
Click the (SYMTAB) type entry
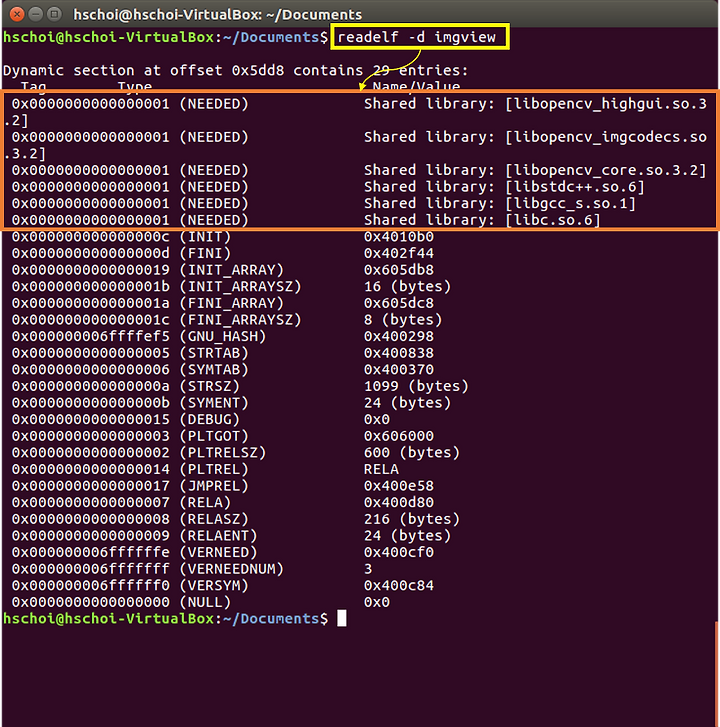(214, 370)
